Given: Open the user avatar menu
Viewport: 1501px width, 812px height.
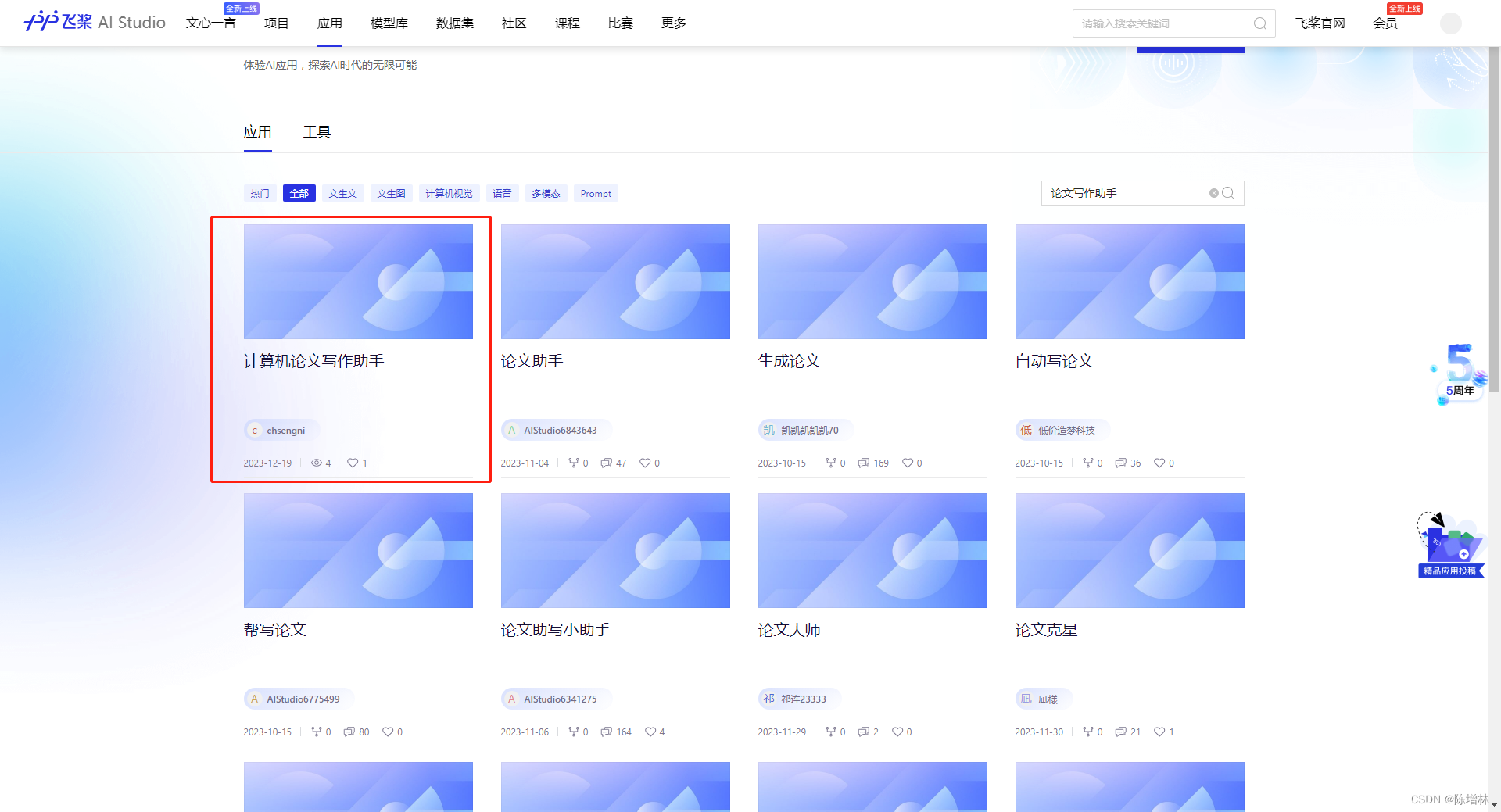Looking at the screenshot, I should click(x=1451, y=23).
